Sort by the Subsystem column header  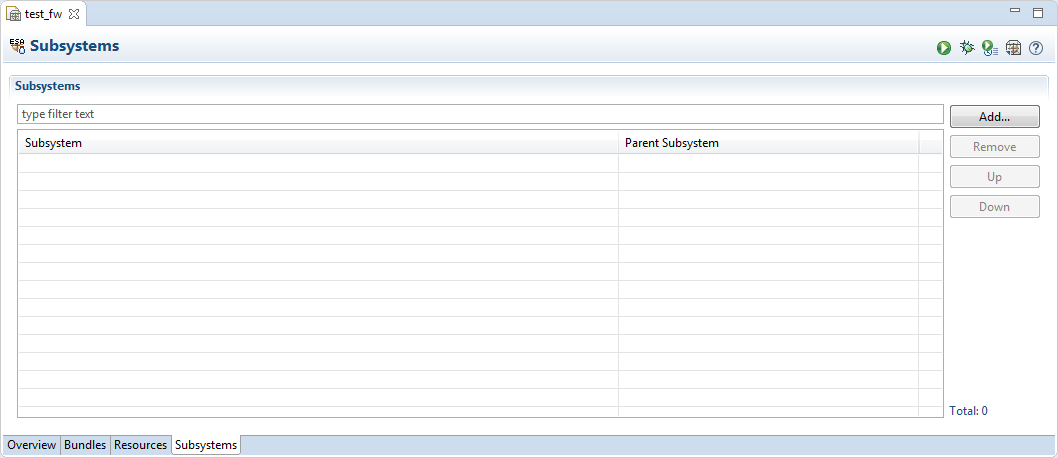point(318,143)
